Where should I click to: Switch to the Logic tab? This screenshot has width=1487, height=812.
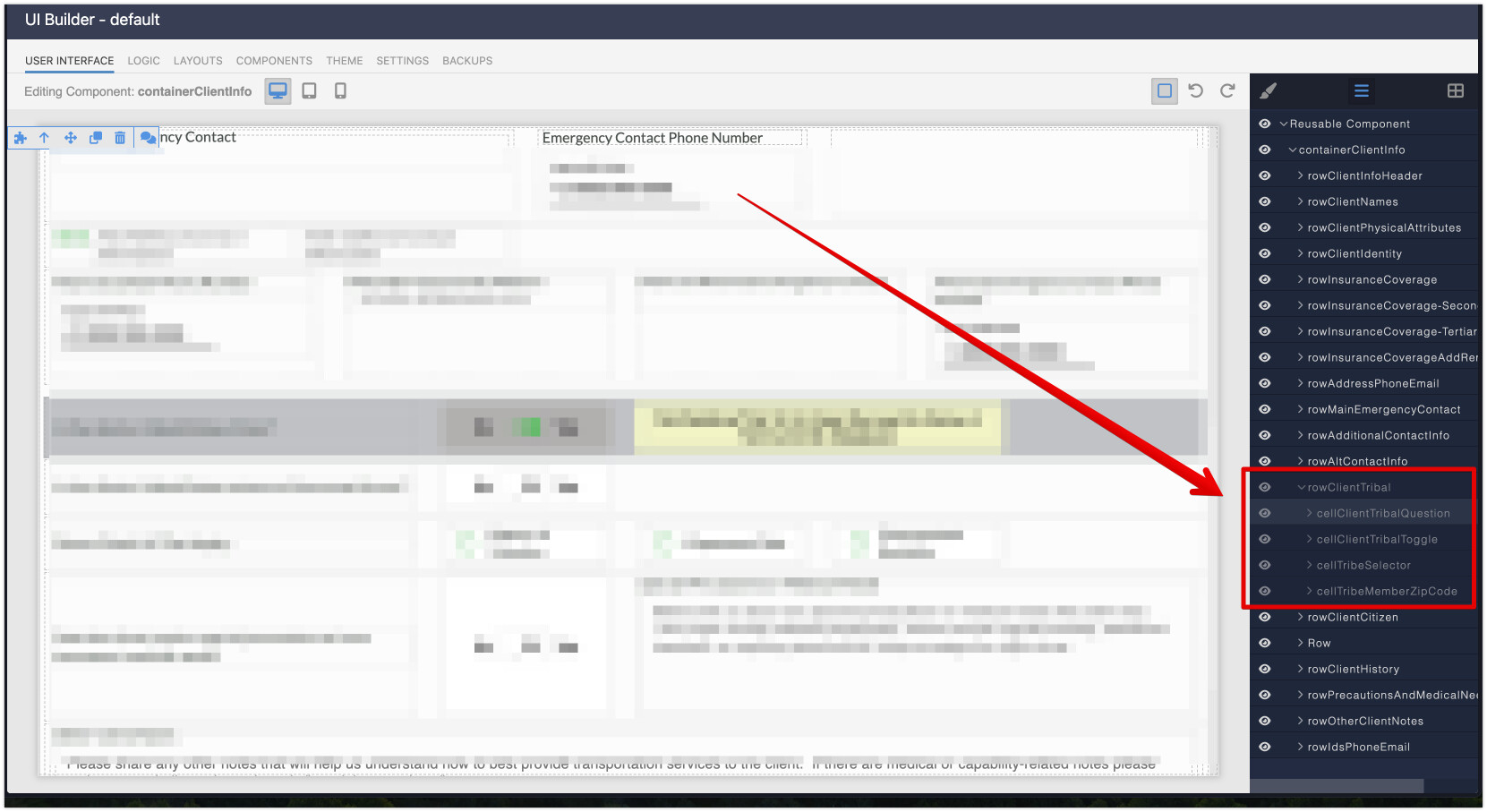coord(143,61)
